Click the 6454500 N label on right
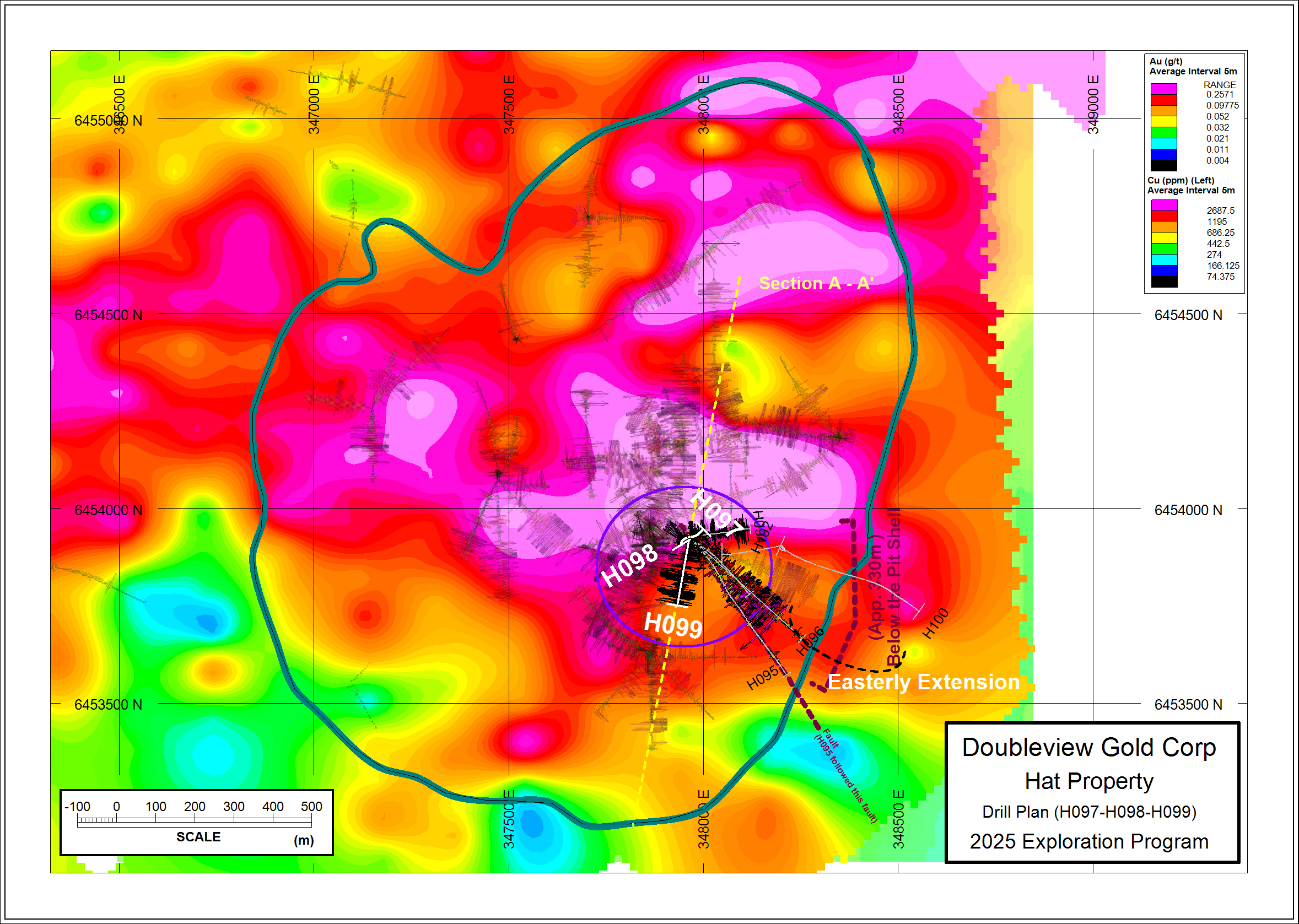This screenshot has height=924, width=1299. click(1188, 315)
